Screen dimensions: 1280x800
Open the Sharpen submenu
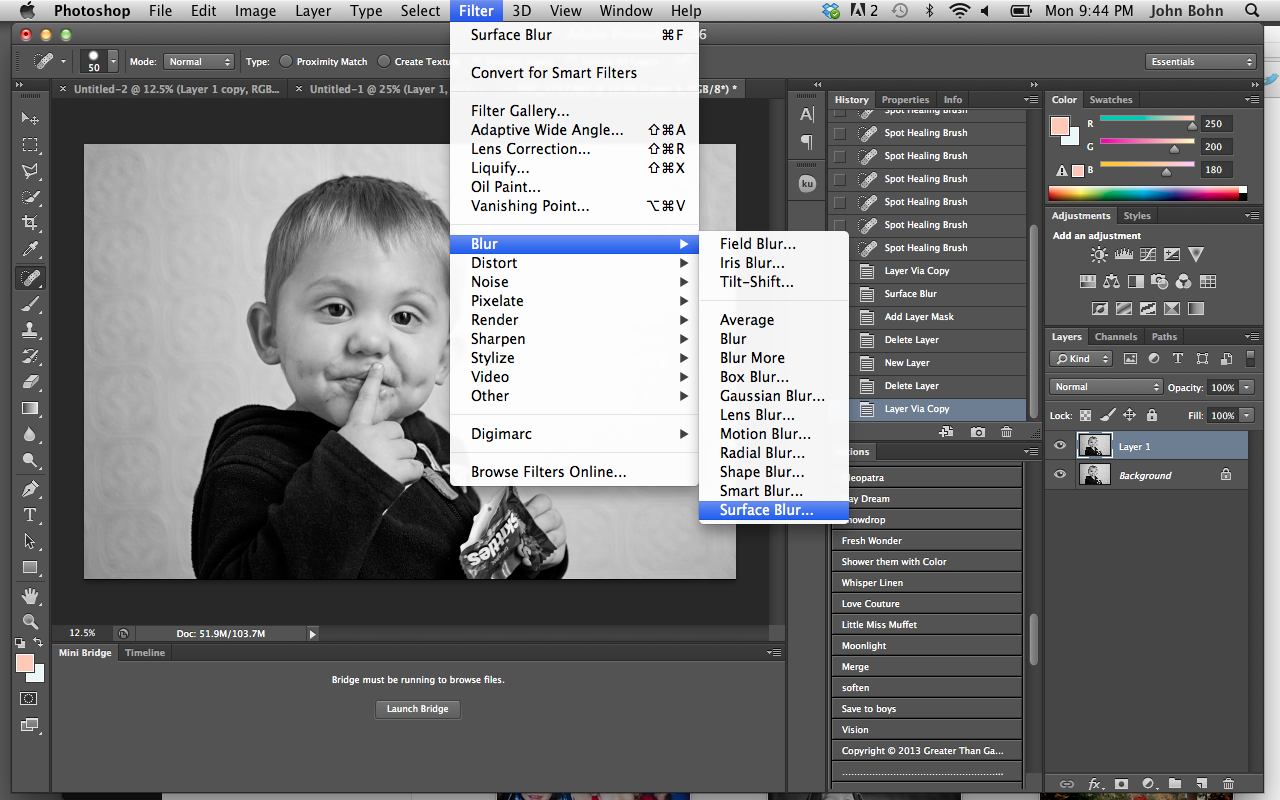pyautogui.click(x=574, y=339)
